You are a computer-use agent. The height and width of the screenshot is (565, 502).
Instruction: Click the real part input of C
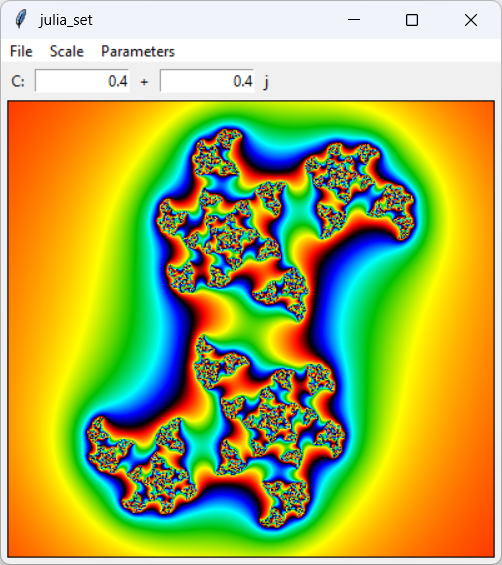pyautogui.click(x=82, y=81)
